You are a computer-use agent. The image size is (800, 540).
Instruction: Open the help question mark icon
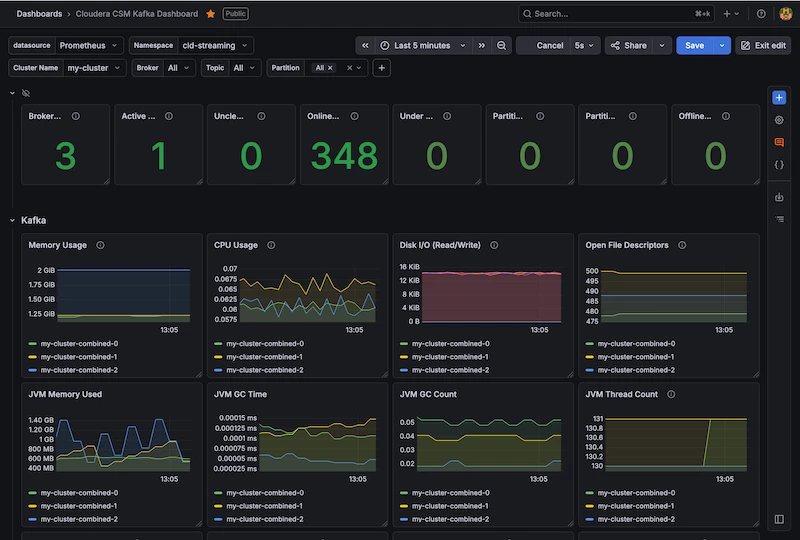pyautogui.click(x=761, y=14)
